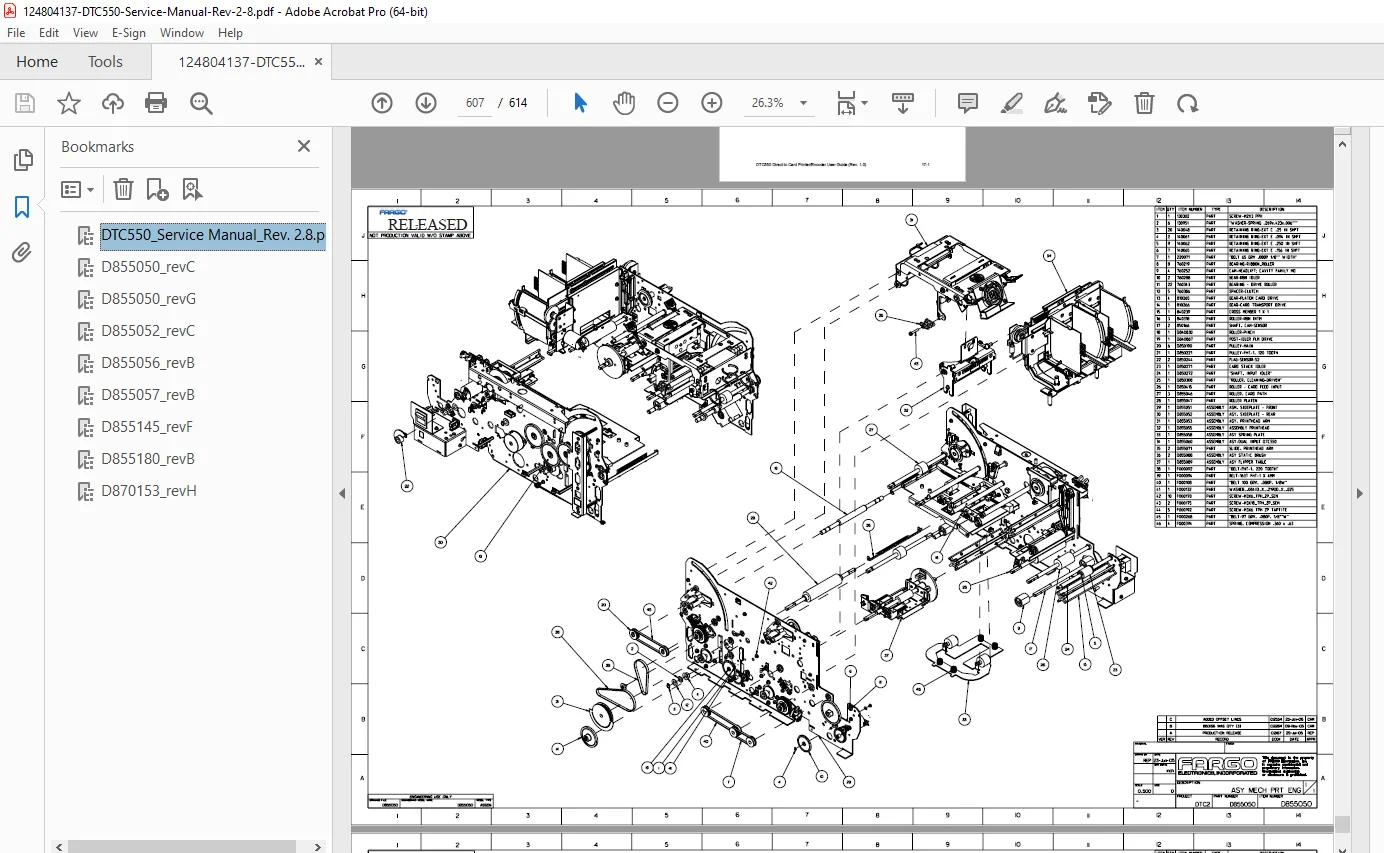Open the bookmarks Options dropdown

(78, 189)
